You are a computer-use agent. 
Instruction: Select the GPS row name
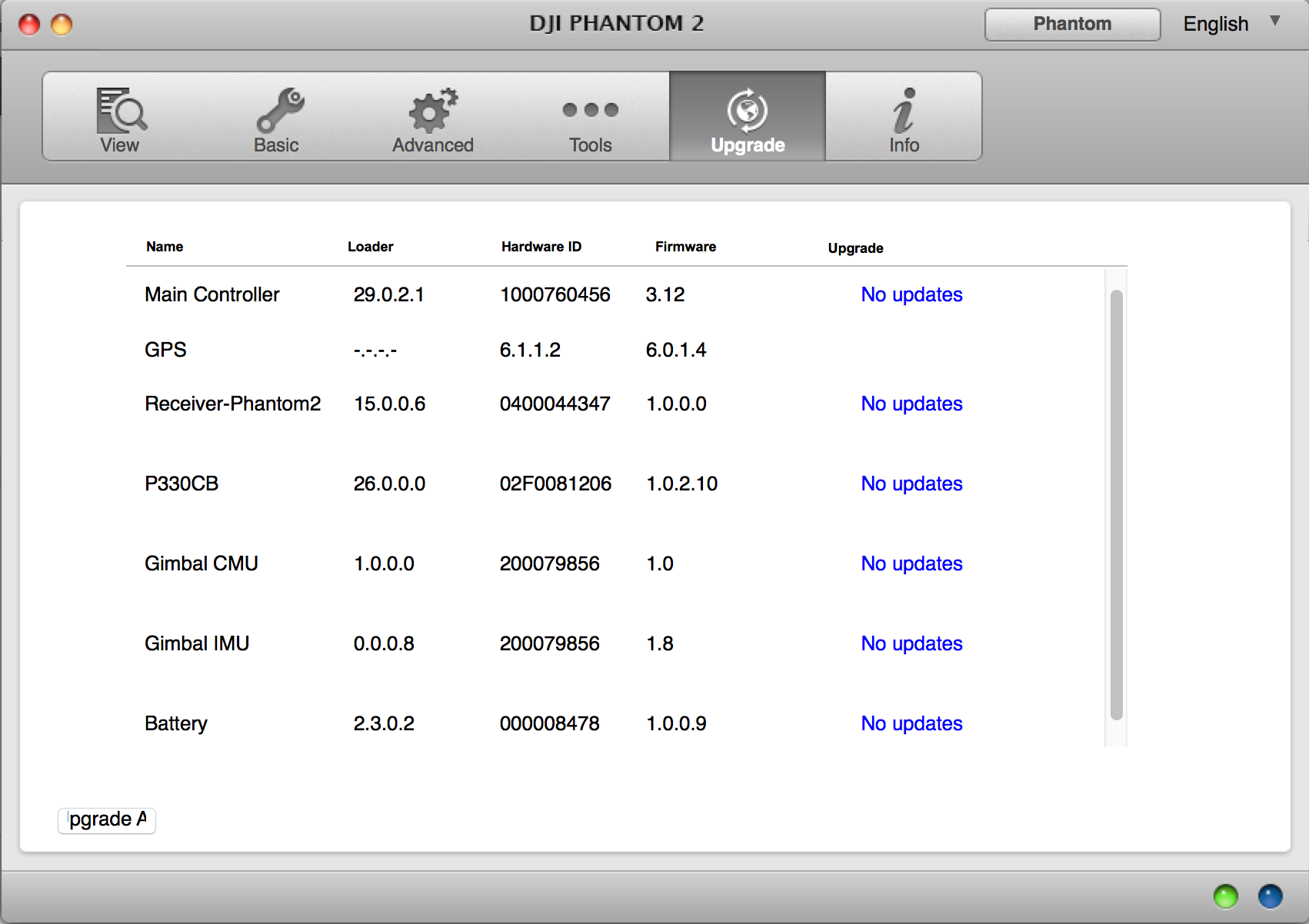coord(165,350)
